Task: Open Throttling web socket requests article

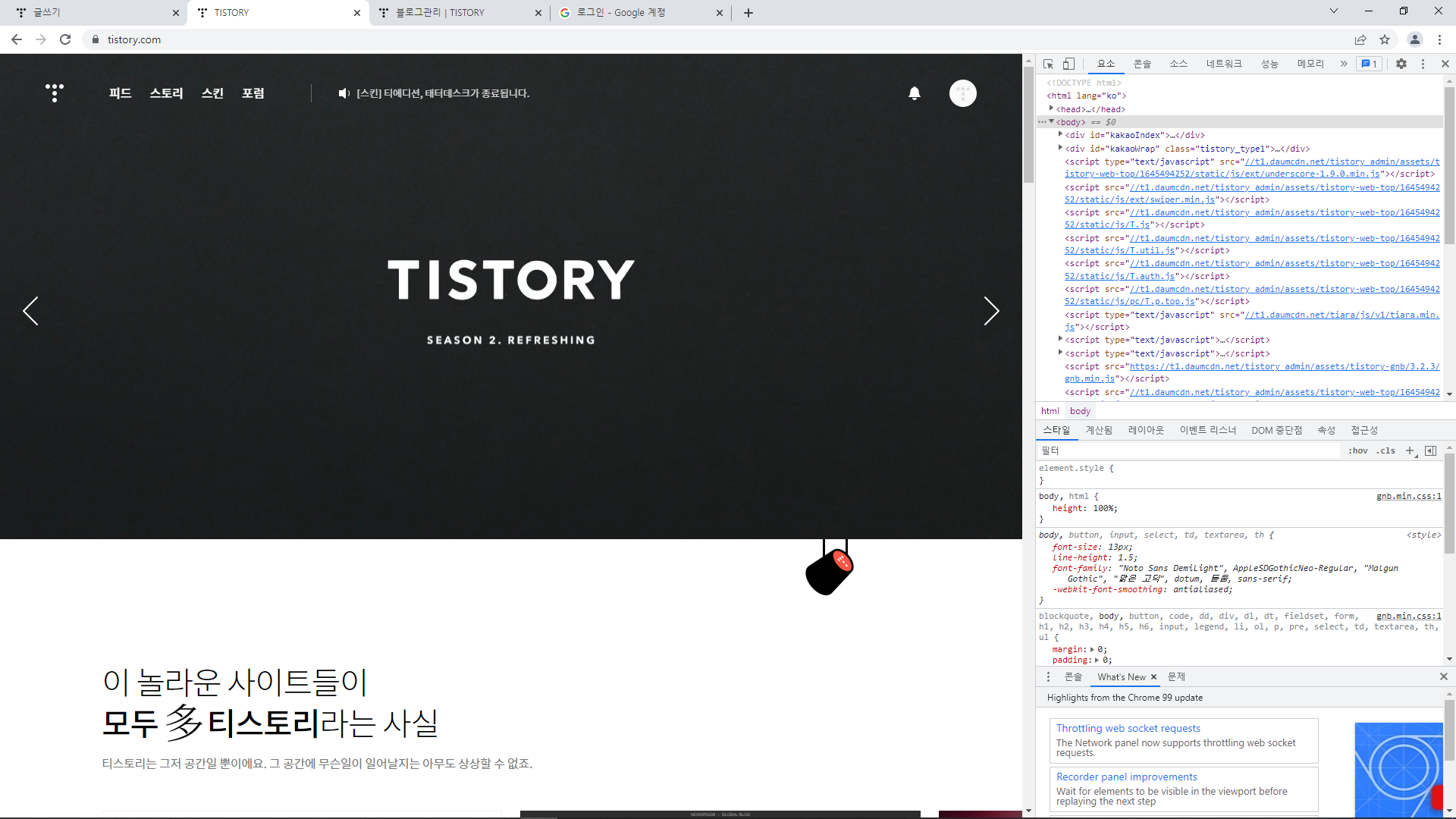Action: (1128, 728)
